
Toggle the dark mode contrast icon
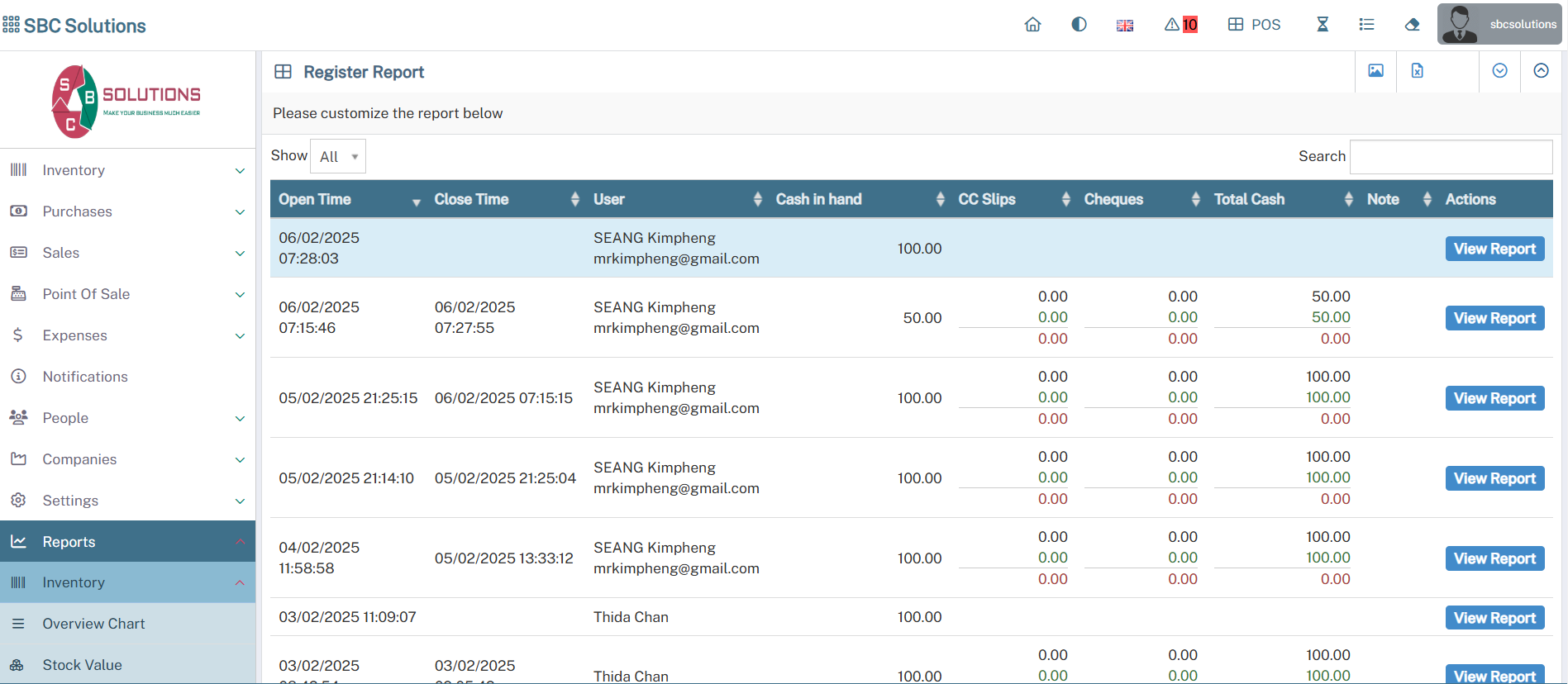click(x=1079, y=25)
